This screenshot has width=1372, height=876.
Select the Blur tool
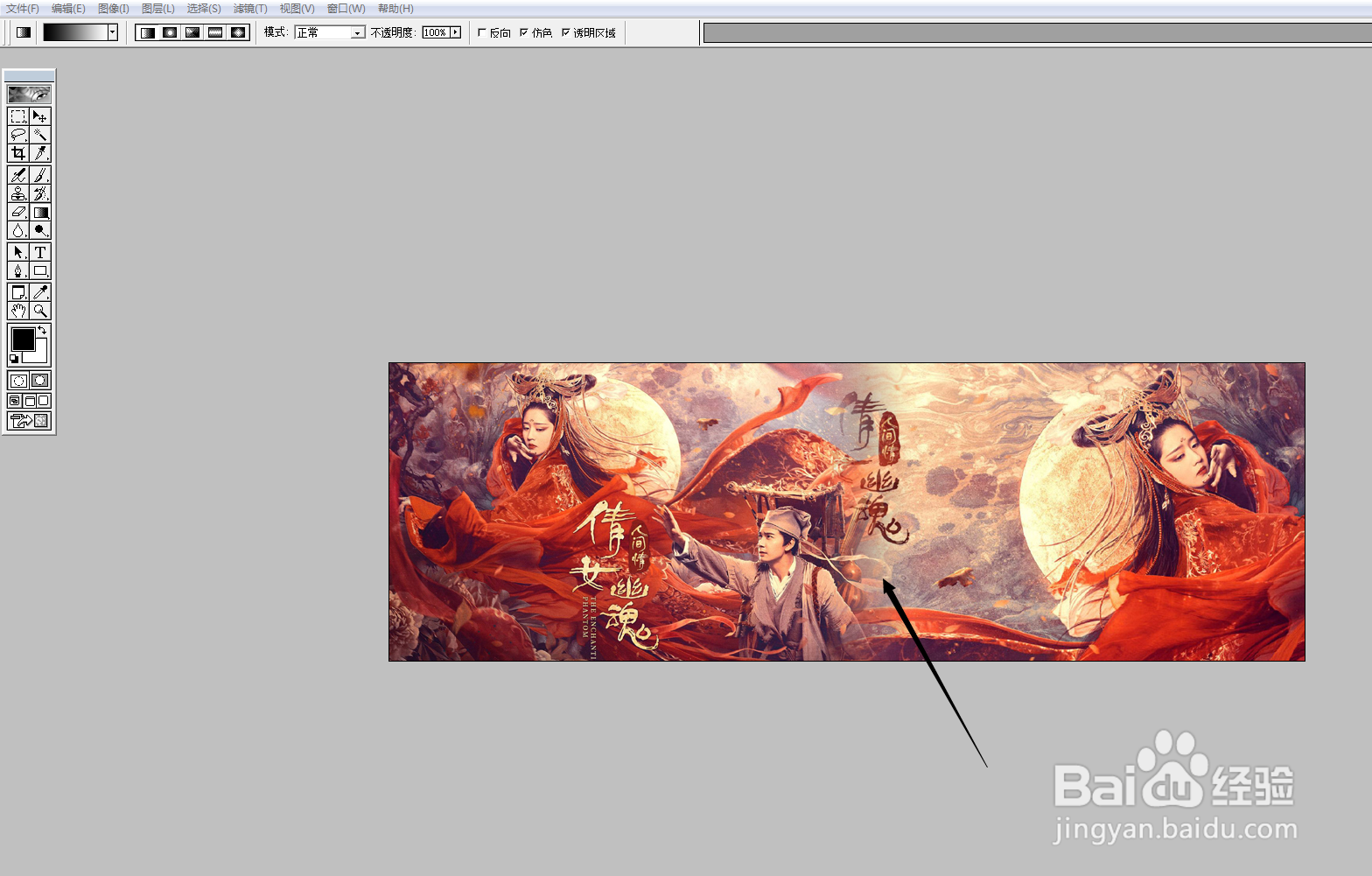click(x=18, y=230)
